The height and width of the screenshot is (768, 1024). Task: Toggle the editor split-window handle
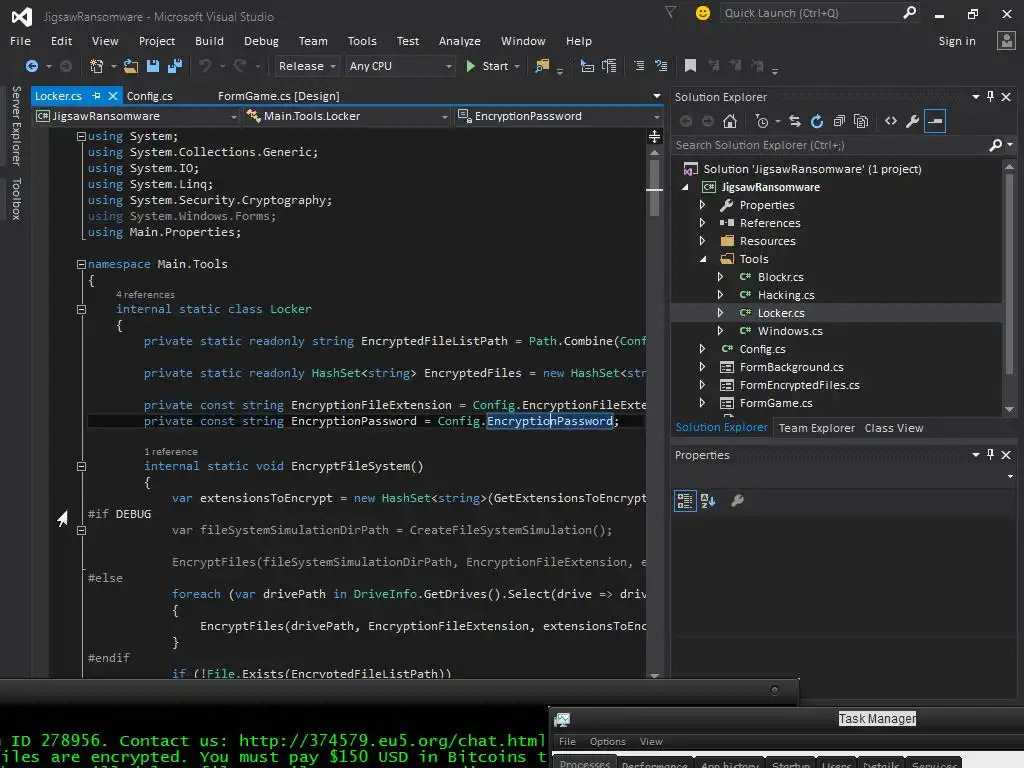point(654,136)
